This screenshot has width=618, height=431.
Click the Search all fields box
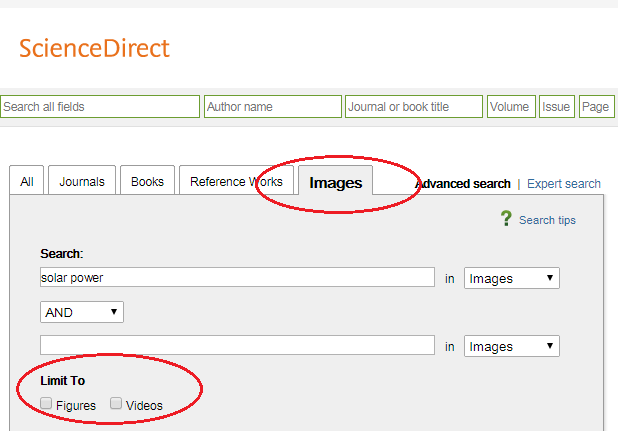100,107
